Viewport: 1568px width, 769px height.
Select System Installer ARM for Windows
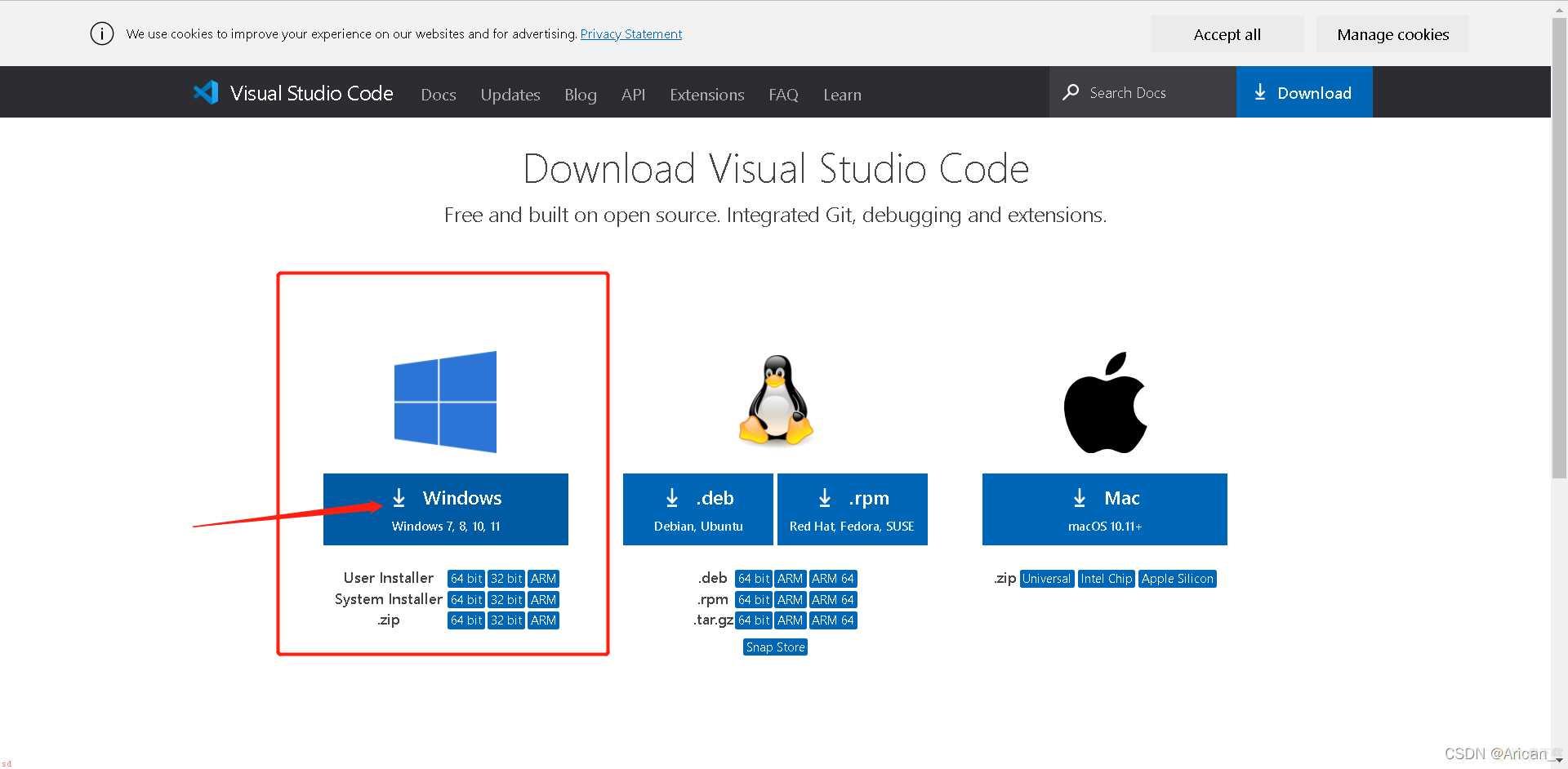pyautogui.click(x=543, y=600)
